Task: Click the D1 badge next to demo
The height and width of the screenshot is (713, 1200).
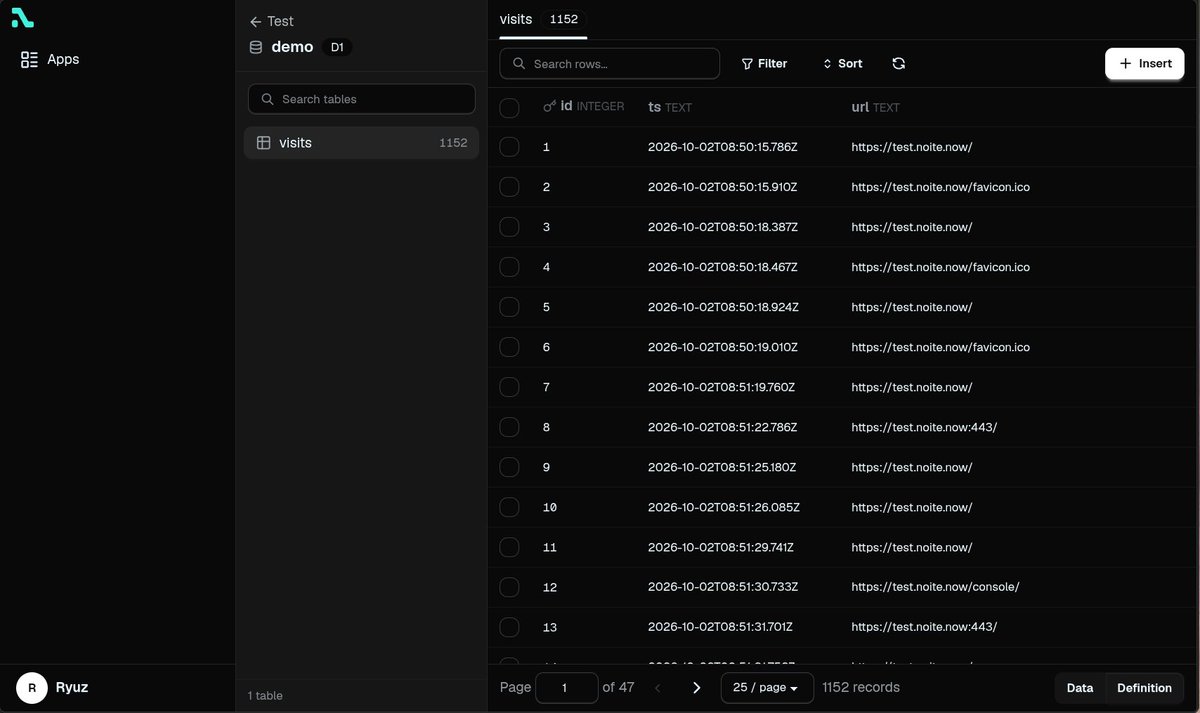Action: click(x=337, y=47)
